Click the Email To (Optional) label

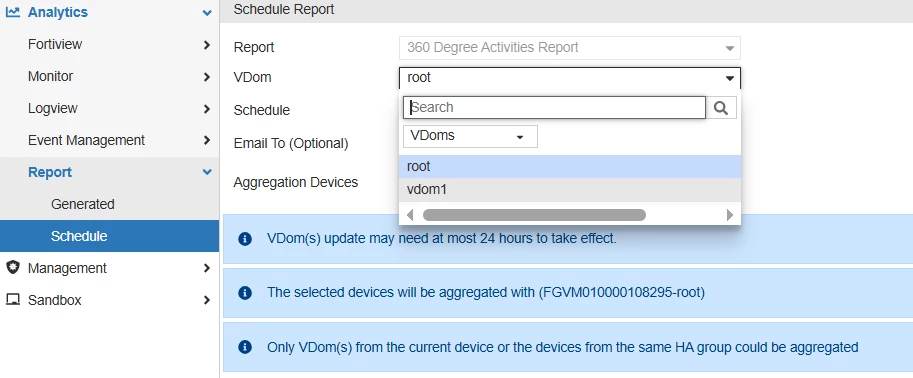291,143
